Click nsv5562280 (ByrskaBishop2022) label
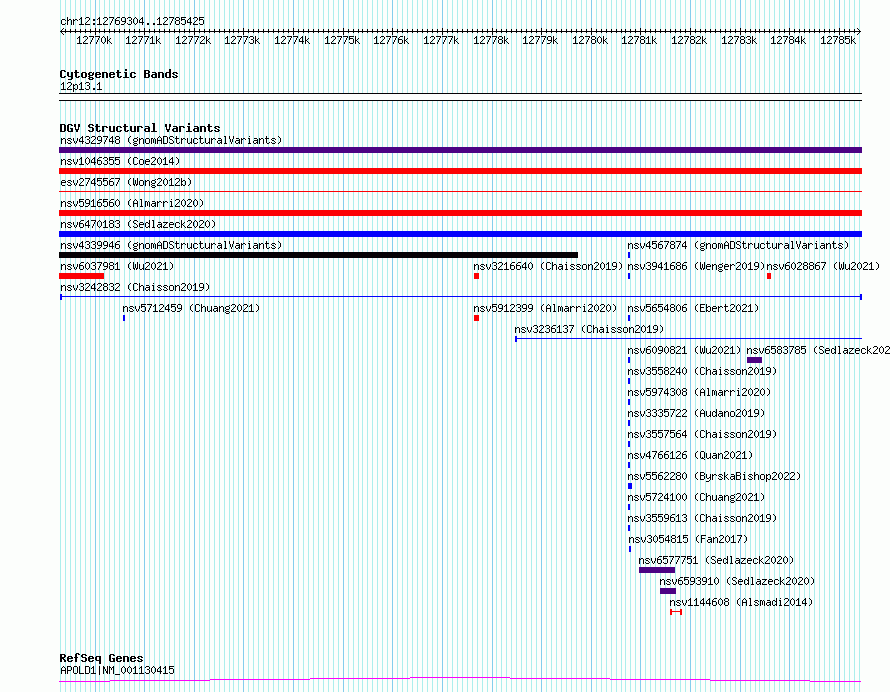The height and width of the screenshot is (692, 890). (x=714, y=476)
